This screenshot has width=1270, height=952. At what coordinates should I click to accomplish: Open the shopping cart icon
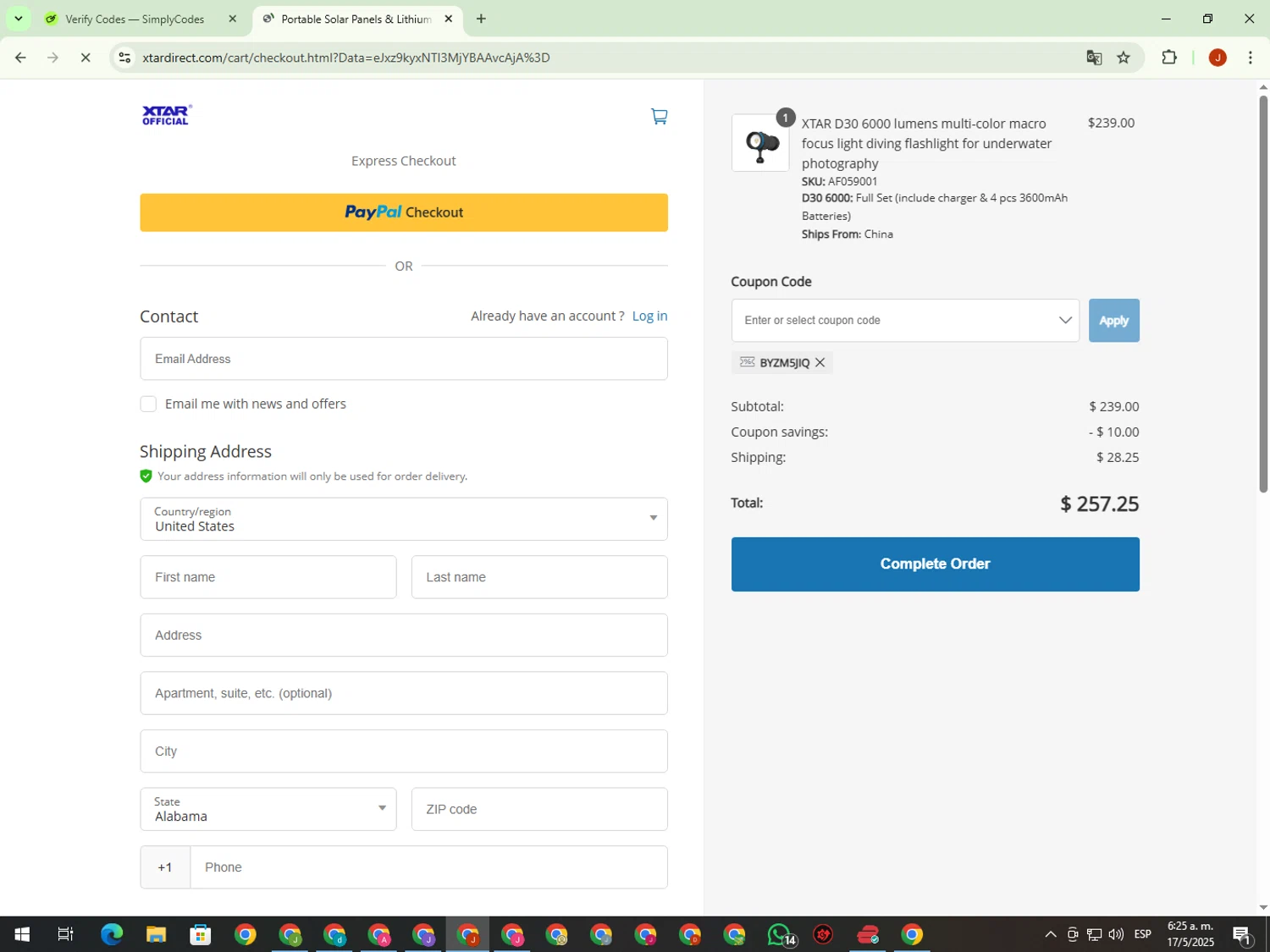[x=659, y=116]
